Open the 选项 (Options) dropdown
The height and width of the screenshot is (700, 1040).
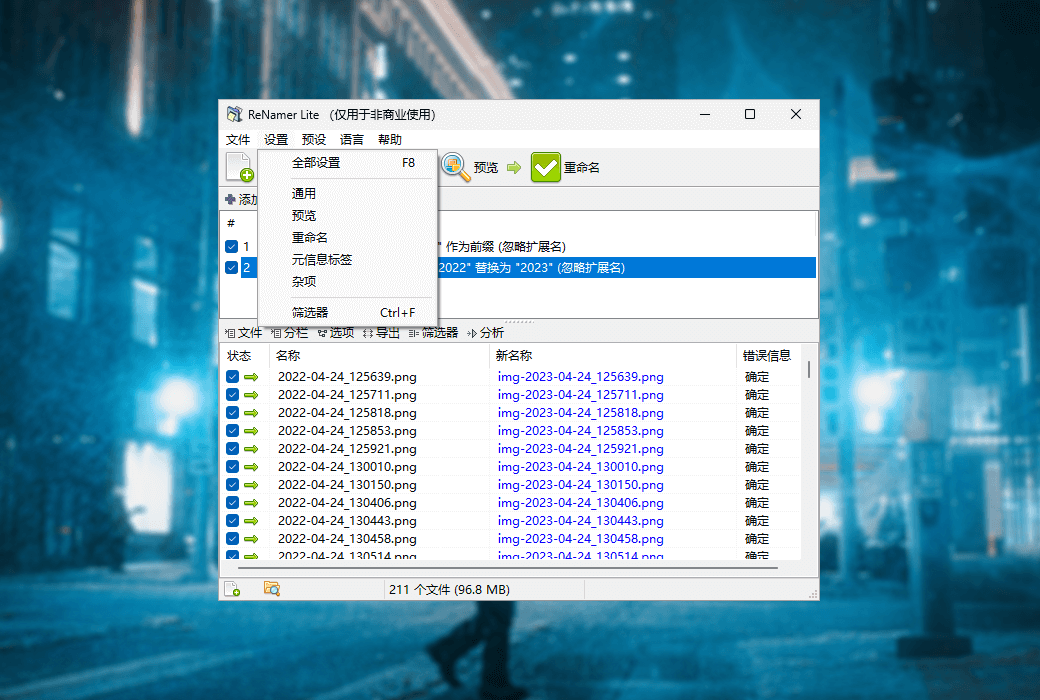pos(335,333)
